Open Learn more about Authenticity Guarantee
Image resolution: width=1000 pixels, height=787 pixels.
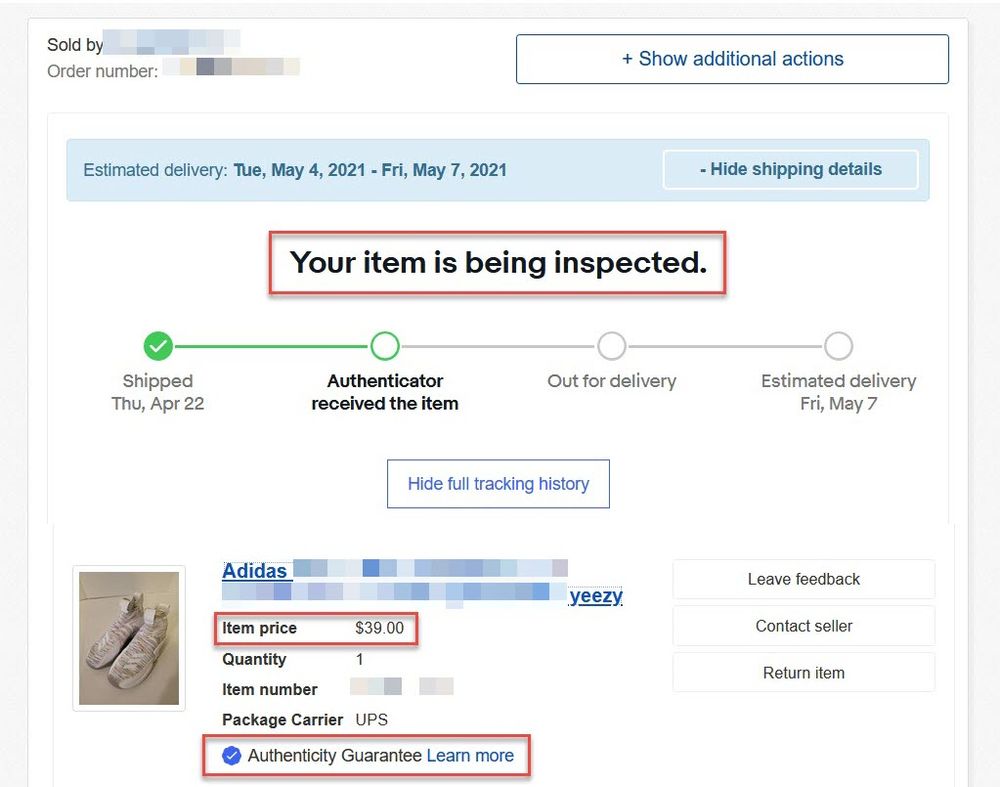[x=470, y=756]
